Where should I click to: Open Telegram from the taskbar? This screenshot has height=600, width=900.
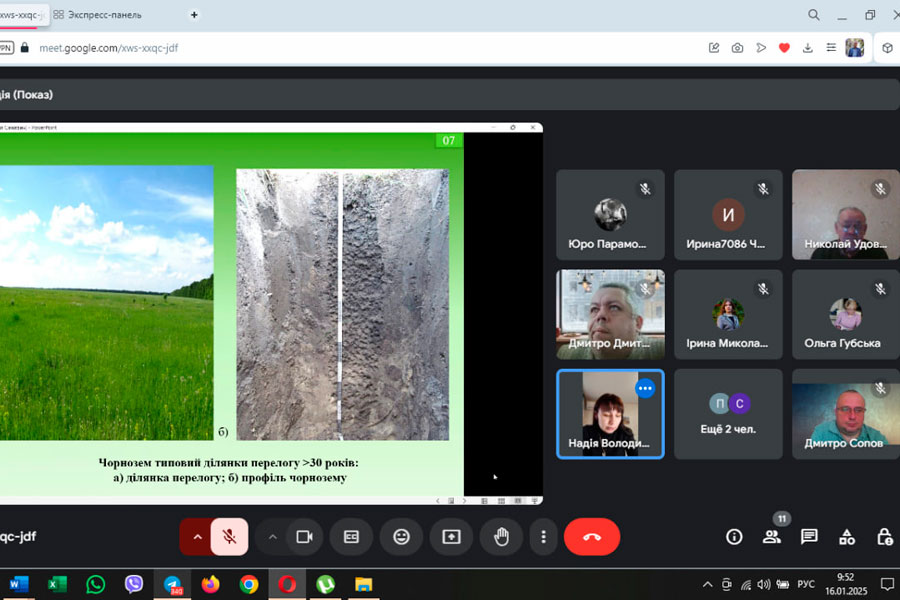click(x=172, y=584)
